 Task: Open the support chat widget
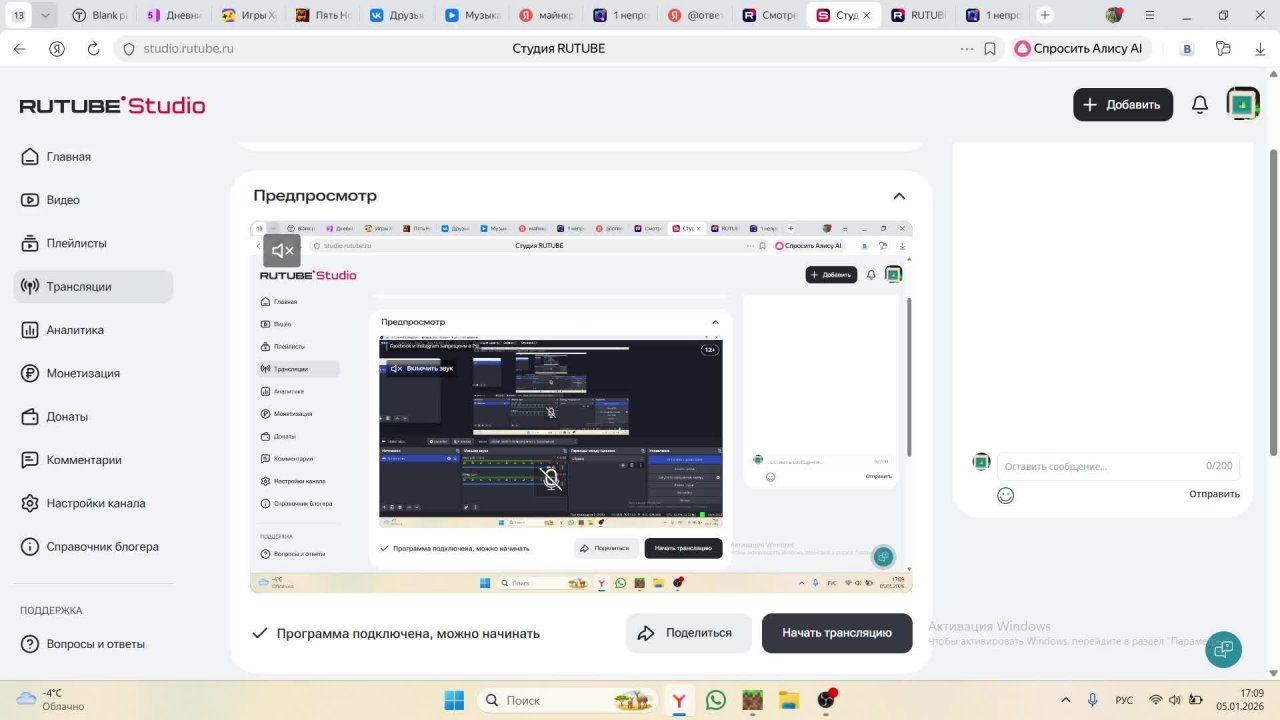click(x=1223, y=650)
